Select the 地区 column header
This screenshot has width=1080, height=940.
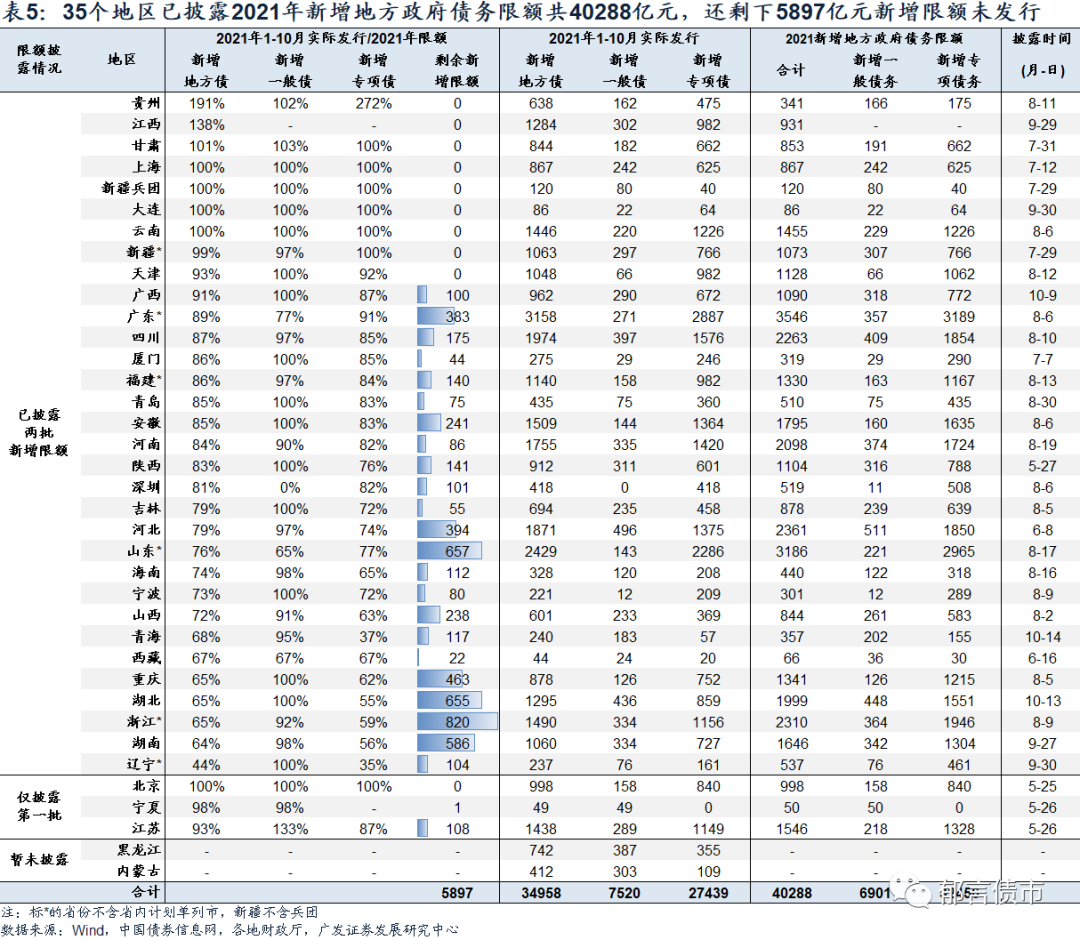point(122,59)
